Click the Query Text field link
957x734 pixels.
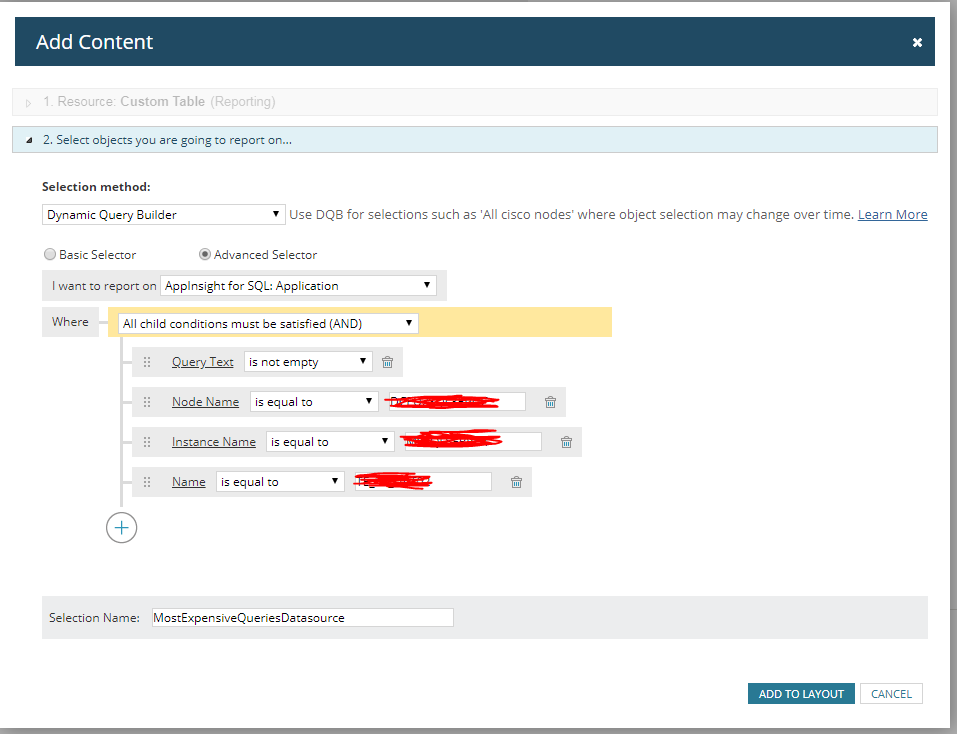(203, 362)
